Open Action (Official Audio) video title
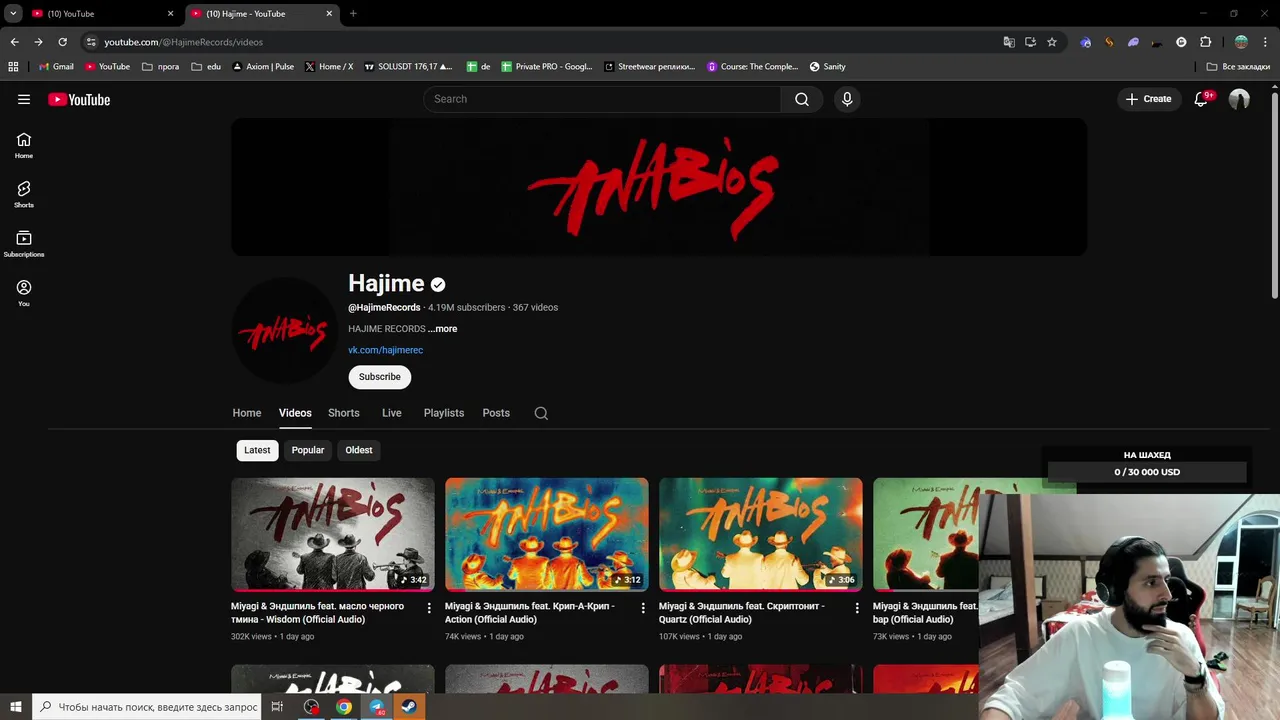Viewport: 1280px width, 720px height. 530,613
